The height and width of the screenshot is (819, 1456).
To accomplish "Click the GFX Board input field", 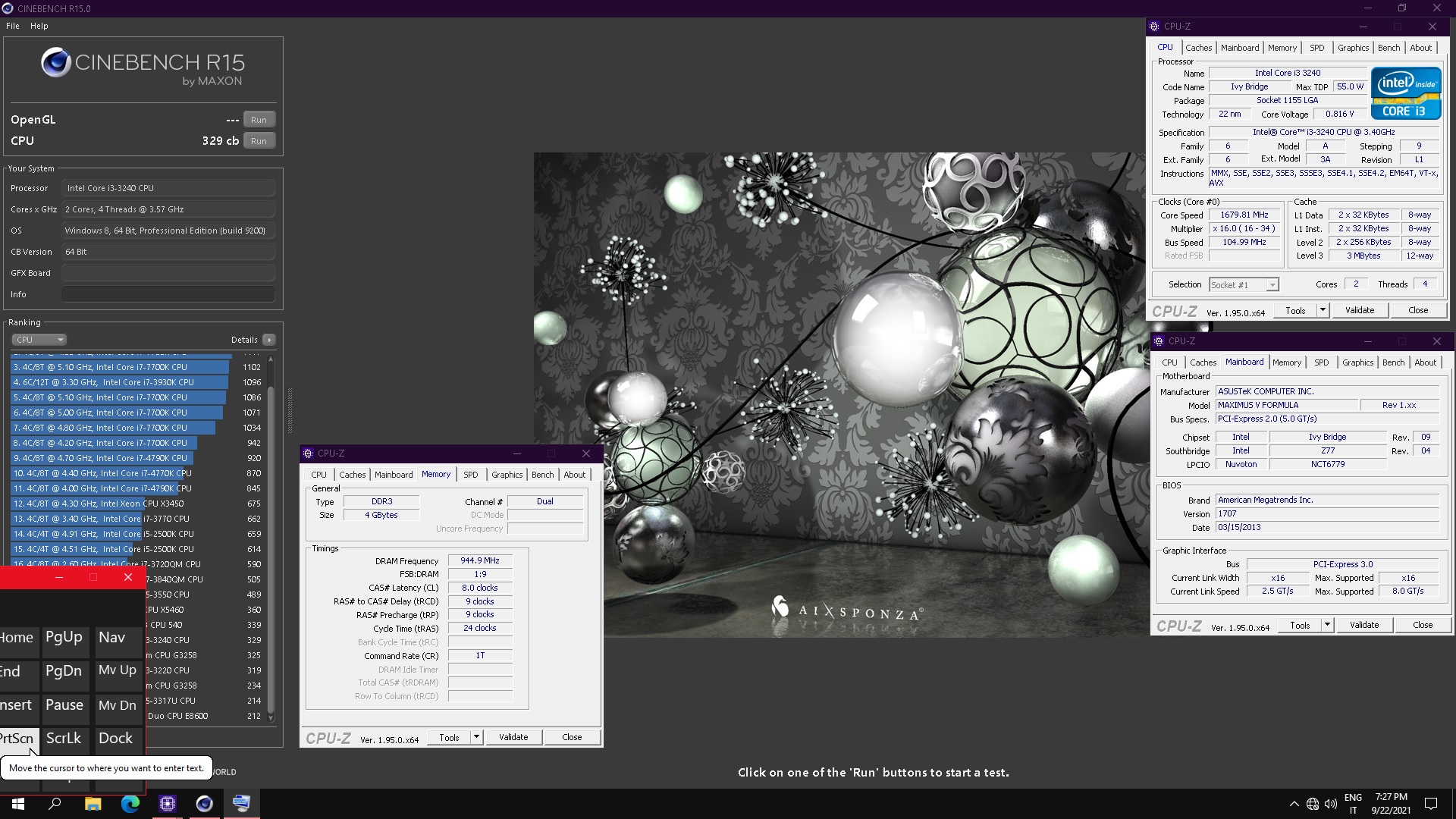I will tap(168, 273).
